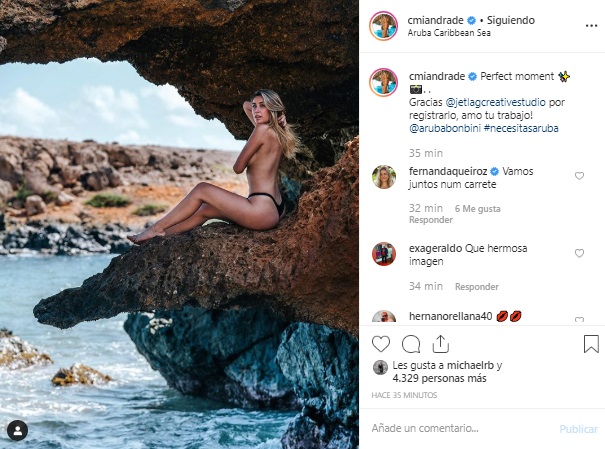Viewport: 605px width, 449px height.
Task: Open fernandaqueiroz's avatar
Action: click(383, 177)
